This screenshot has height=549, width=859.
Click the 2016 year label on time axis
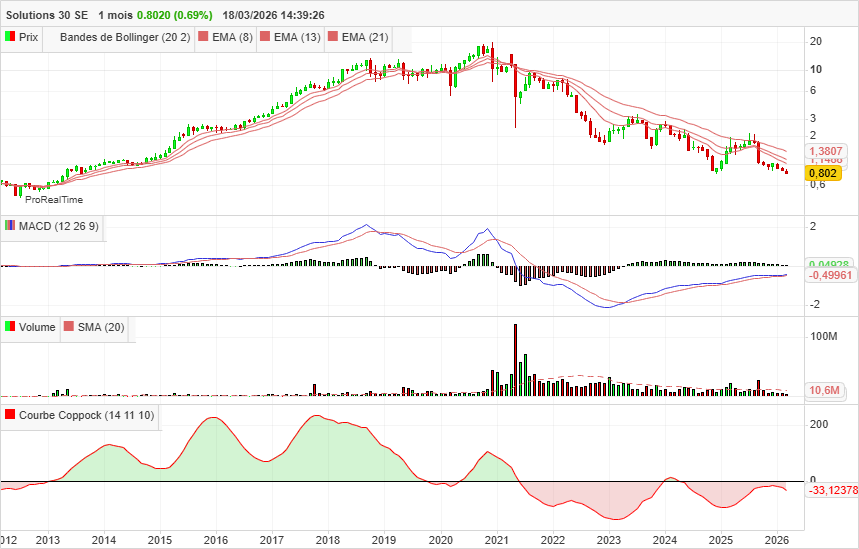coord(216,540)
